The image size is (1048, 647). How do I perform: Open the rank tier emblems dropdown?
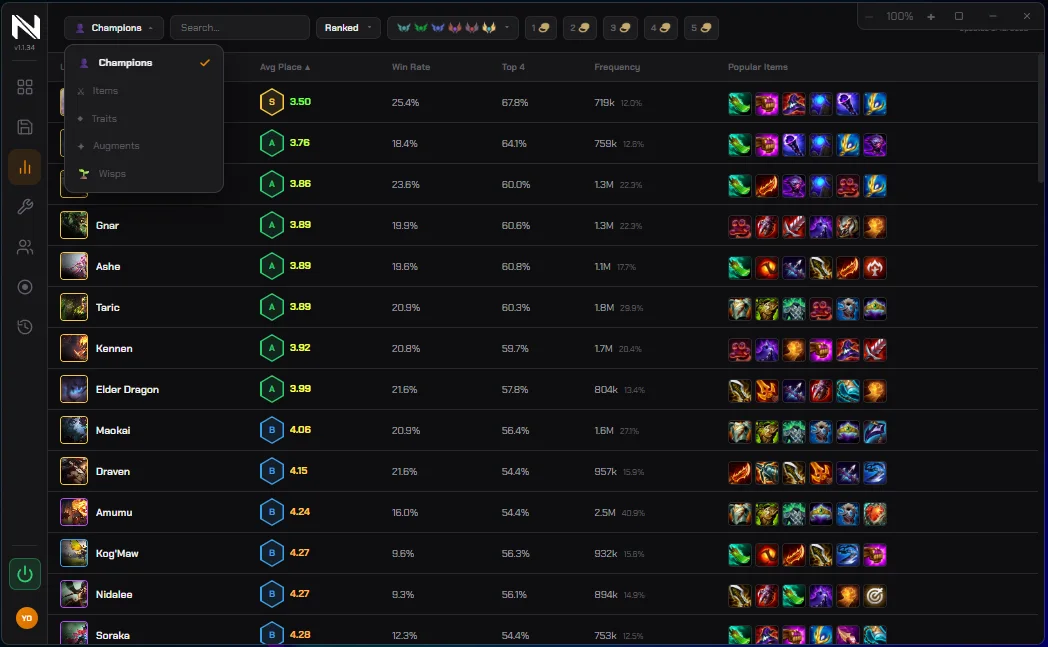[452, 27]
